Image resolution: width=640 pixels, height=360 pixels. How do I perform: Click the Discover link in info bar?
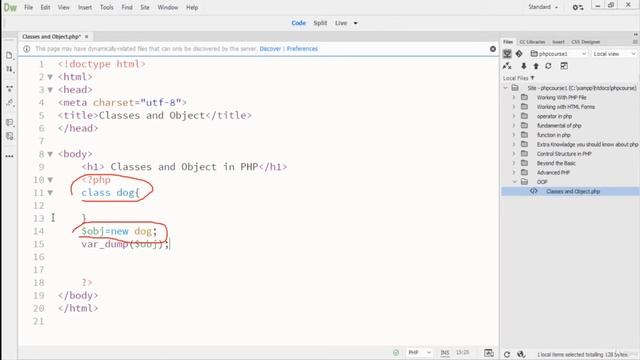pos(270,49)
